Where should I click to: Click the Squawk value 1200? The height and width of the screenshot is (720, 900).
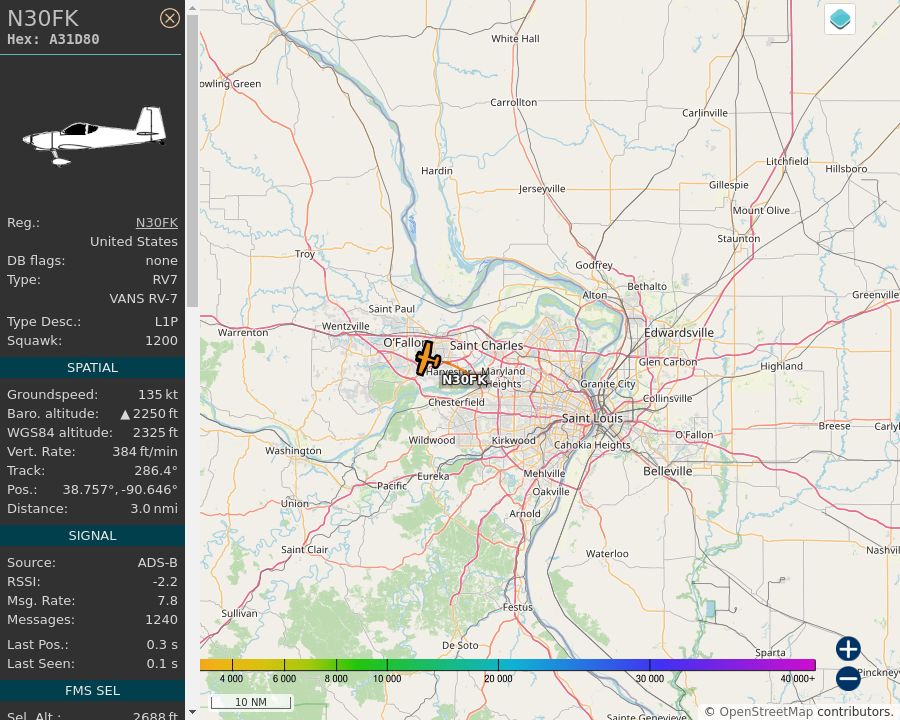(161, 340)
